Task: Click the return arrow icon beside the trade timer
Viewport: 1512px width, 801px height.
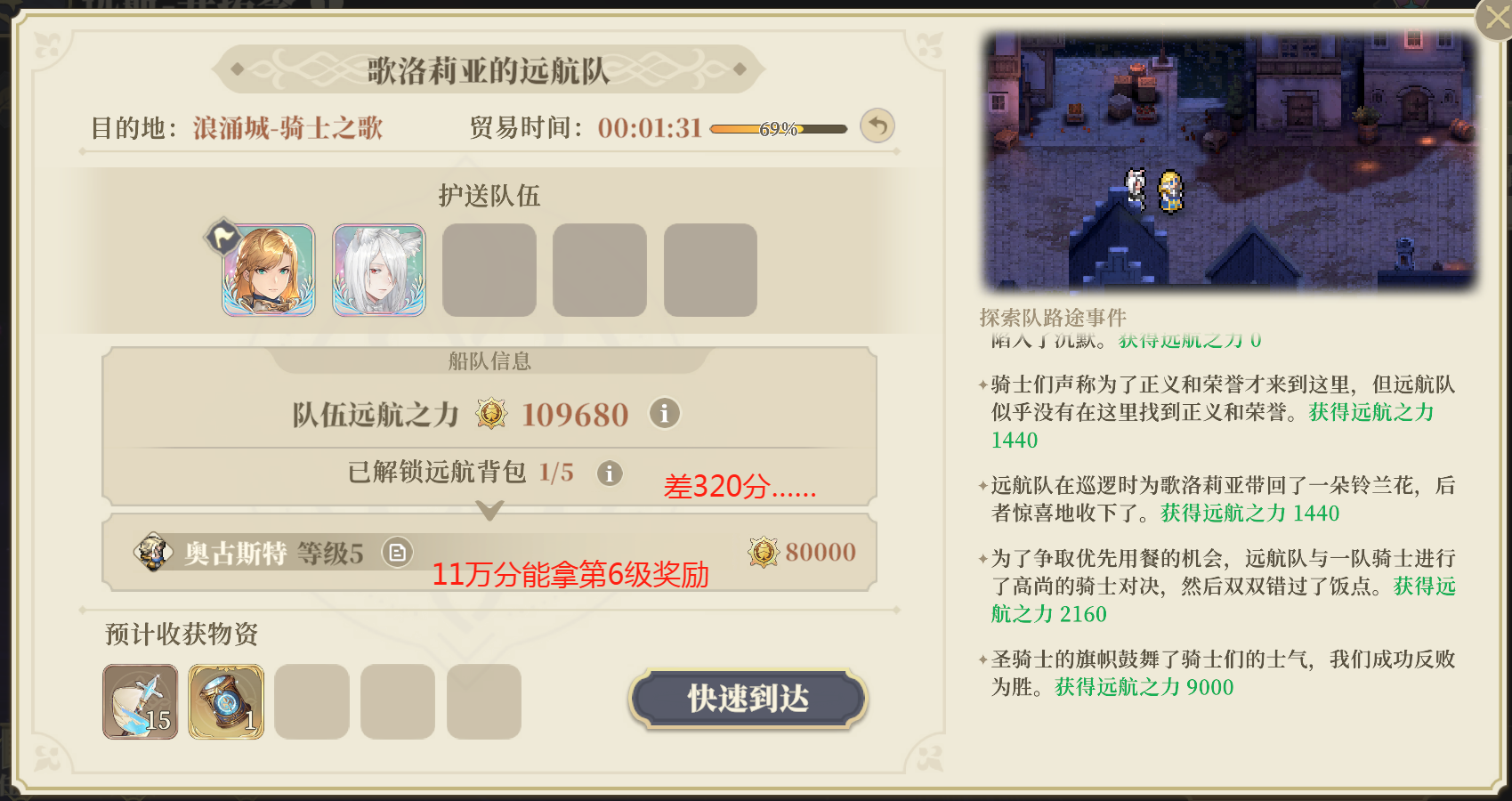Action: point(877,126)
